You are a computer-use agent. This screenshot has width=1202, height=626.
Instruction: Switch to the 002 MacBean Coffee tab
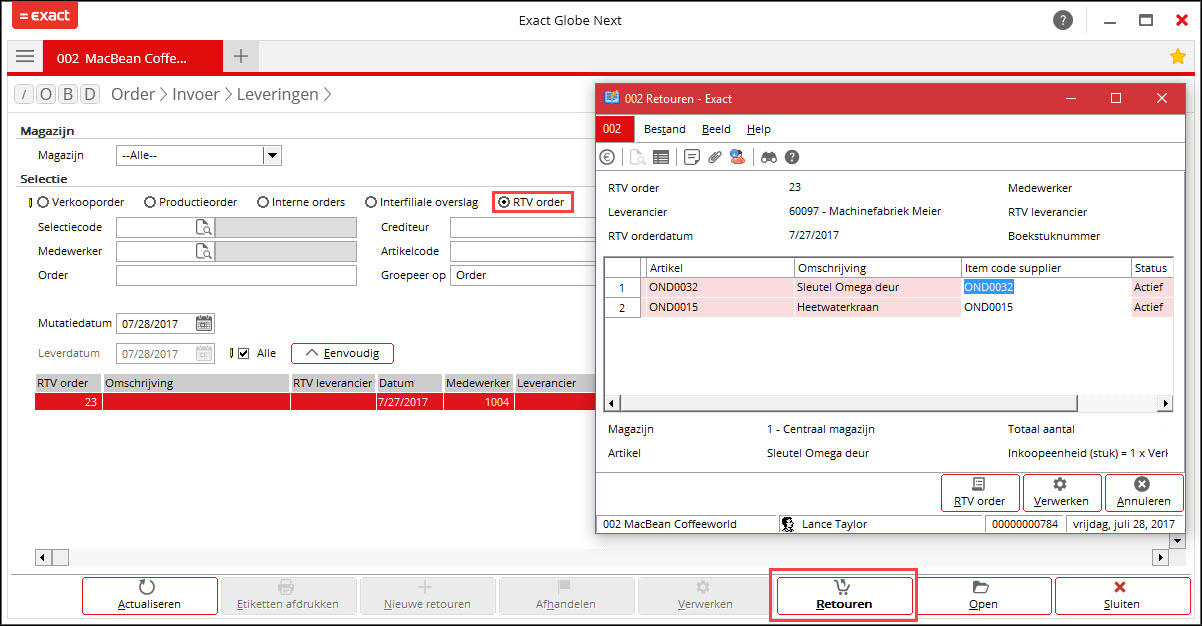pos(133,57)
